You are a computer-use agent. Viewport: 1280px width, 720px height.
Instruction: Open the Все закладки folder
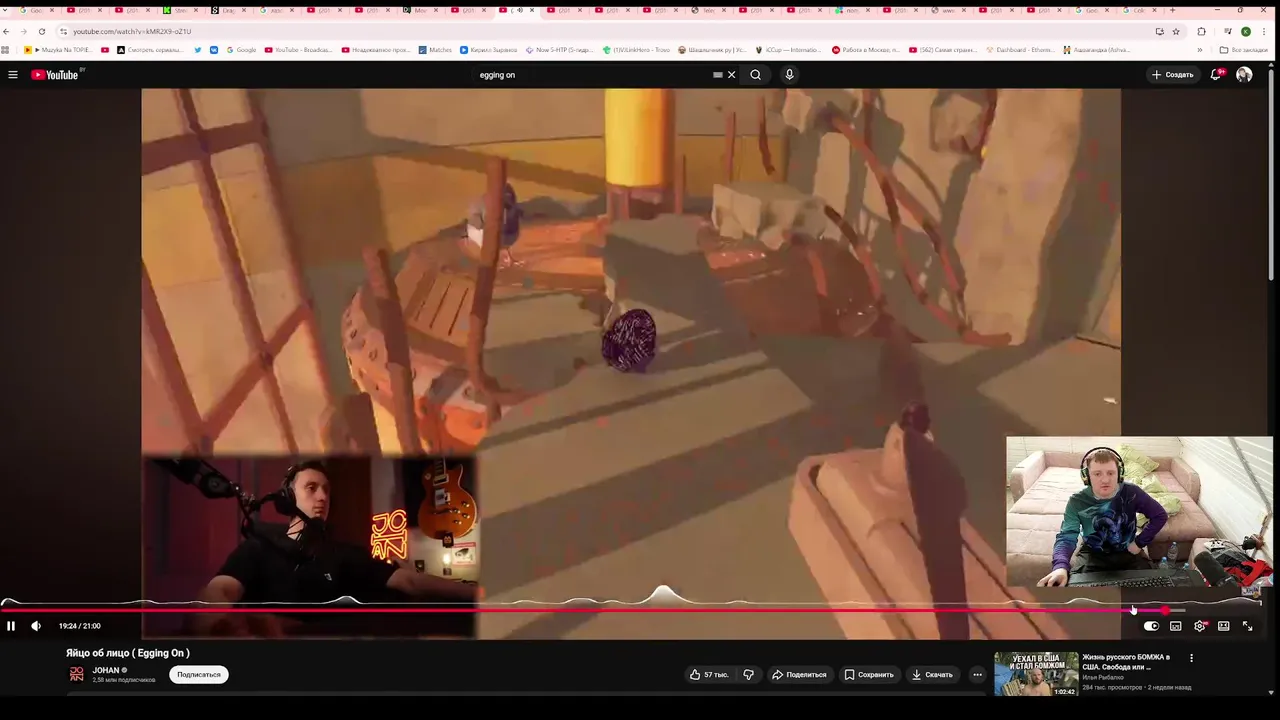(x=1243, y=50)
